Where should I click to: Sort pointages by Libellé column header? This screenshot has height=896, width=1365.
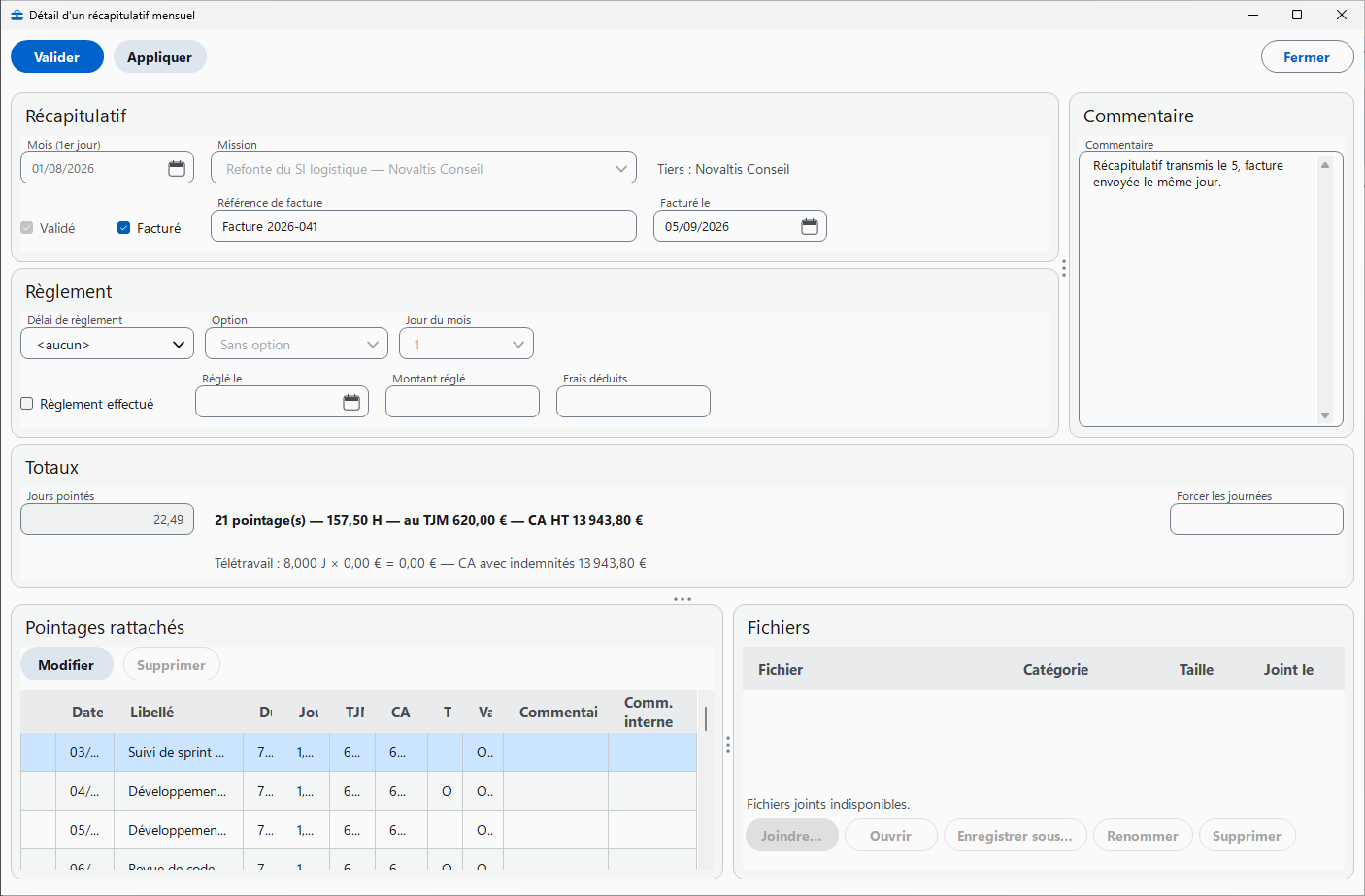click(x=152, y=712)
